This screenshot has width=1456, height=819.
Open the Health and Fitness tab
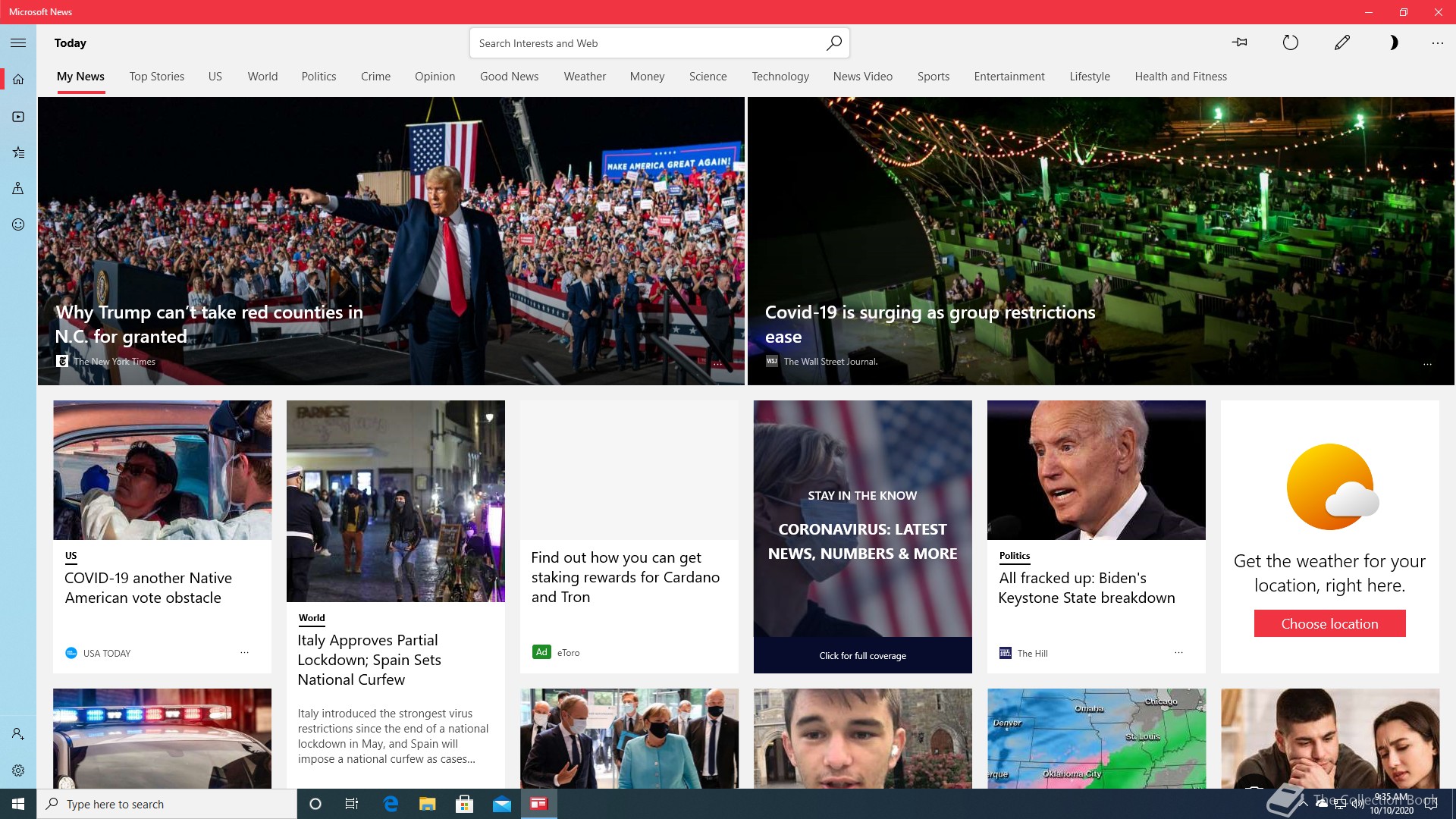coord(1180,77)
